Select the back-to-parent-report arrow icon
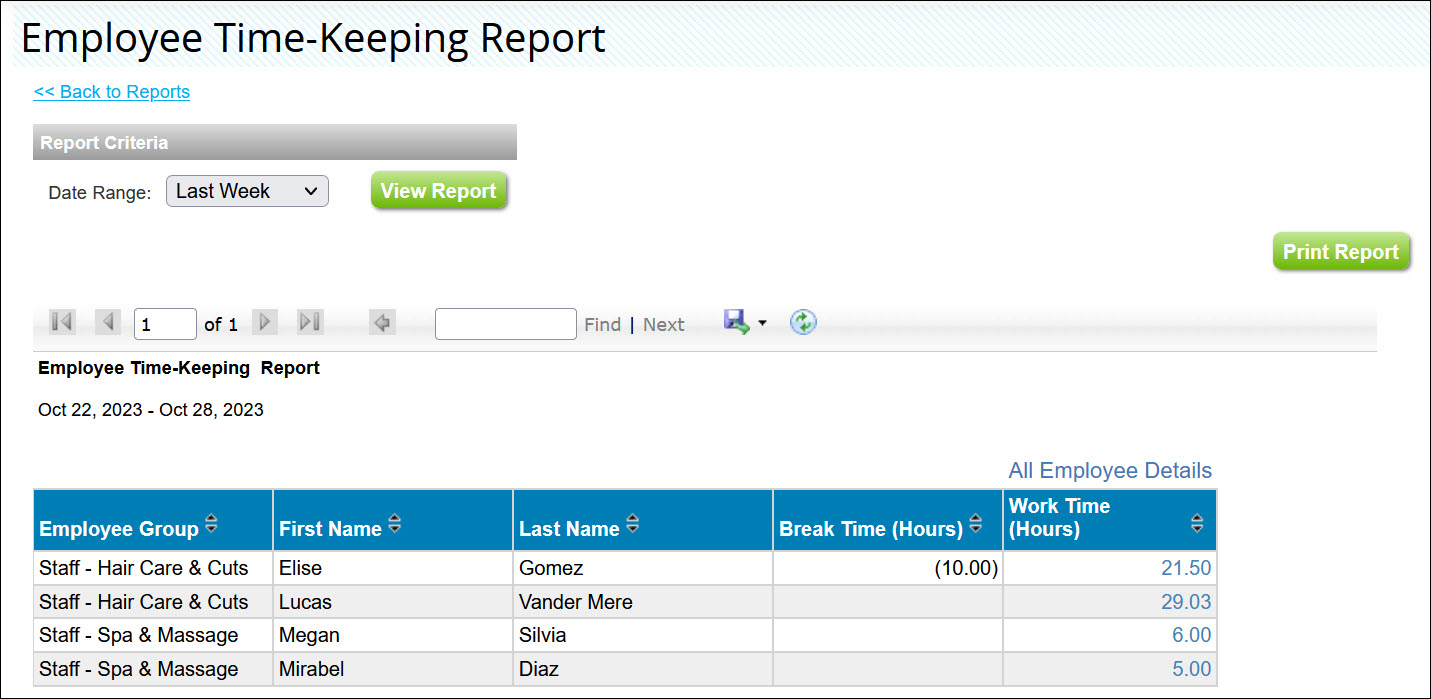Image resolution: width=1431 pixels, height=699 pixels. pyautogui.click(x=381, y=321)
